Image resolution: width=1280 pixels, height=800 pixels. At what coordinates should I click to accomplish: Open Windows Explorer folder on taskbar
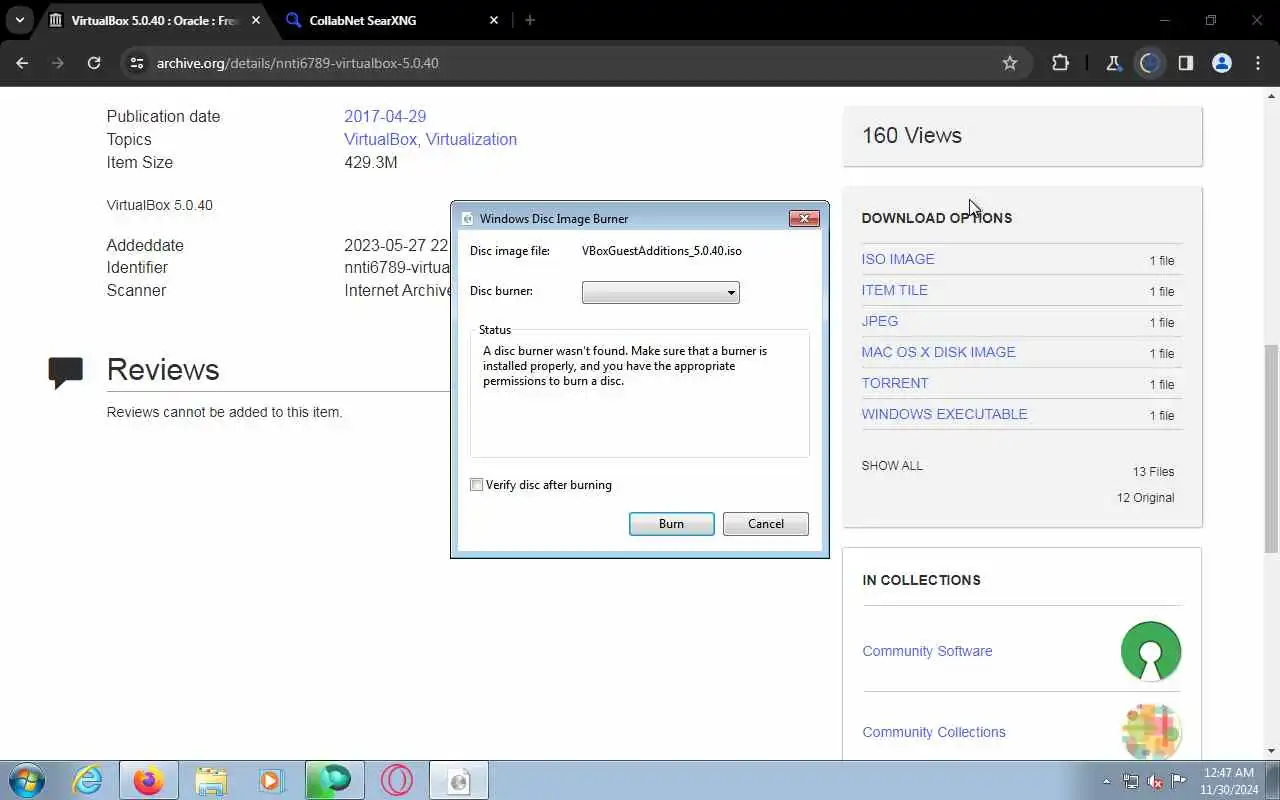[x=211, y=780]
